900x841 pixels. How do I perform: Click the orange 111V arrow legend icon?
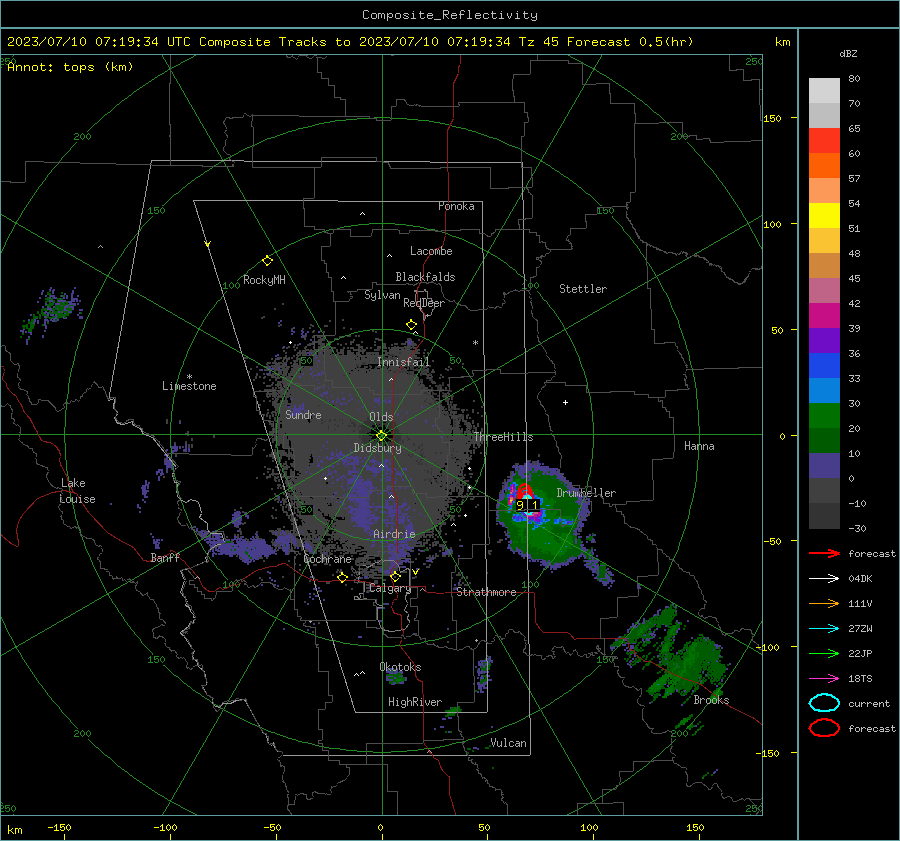(824, 603)
